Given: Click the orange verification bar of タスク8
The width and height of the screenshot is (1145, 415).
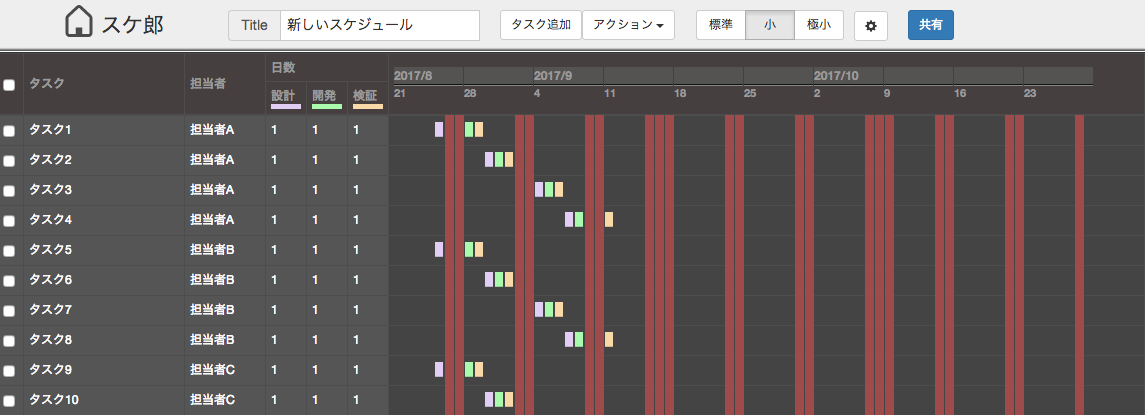Looking at the screenshot, I should coord(609,339).
